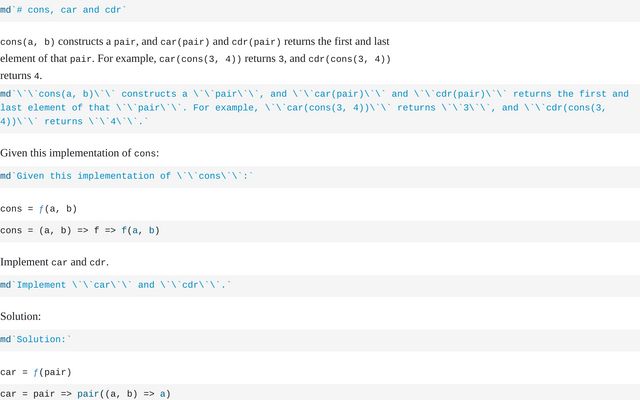Click the ƒ symbol in the cons output
Image resolution: width=640 pixels, height=400 pixels.
tap(42, 209)
